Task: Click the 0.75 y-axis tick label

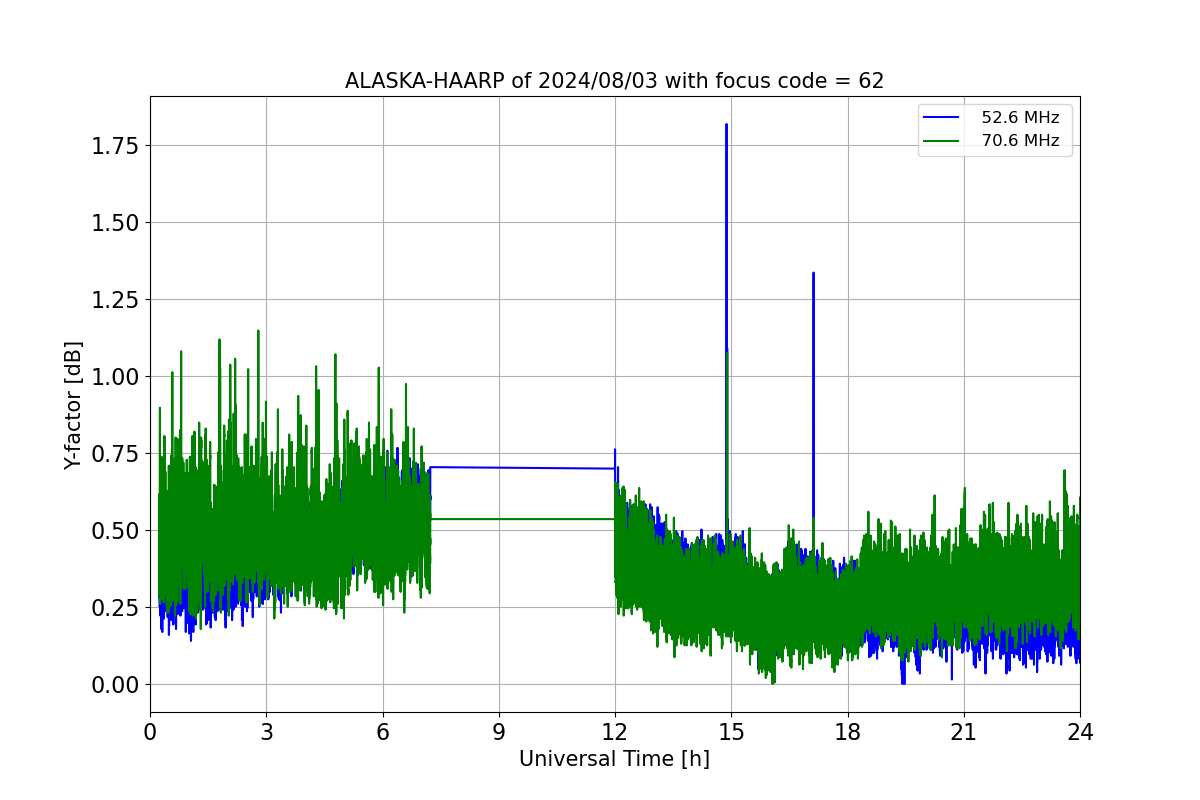Action: click(114, 454)
